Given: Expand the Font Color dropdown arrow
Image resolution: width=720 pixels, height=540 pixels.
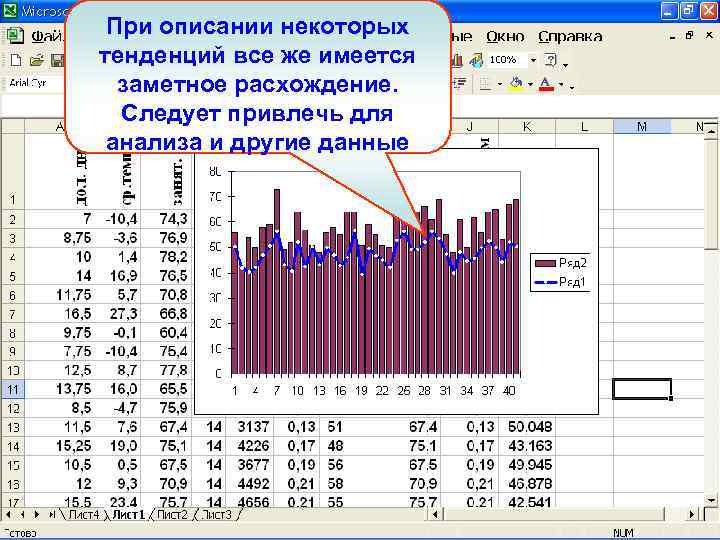Looking at the screenshot, I should click(x=561, y=84).
